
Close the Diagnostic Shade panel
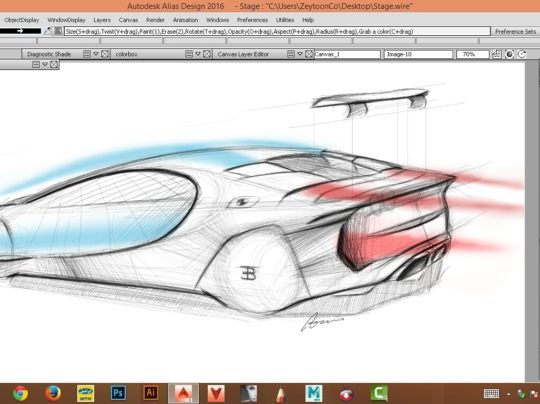pyautogui.click(x=105, y=54)
